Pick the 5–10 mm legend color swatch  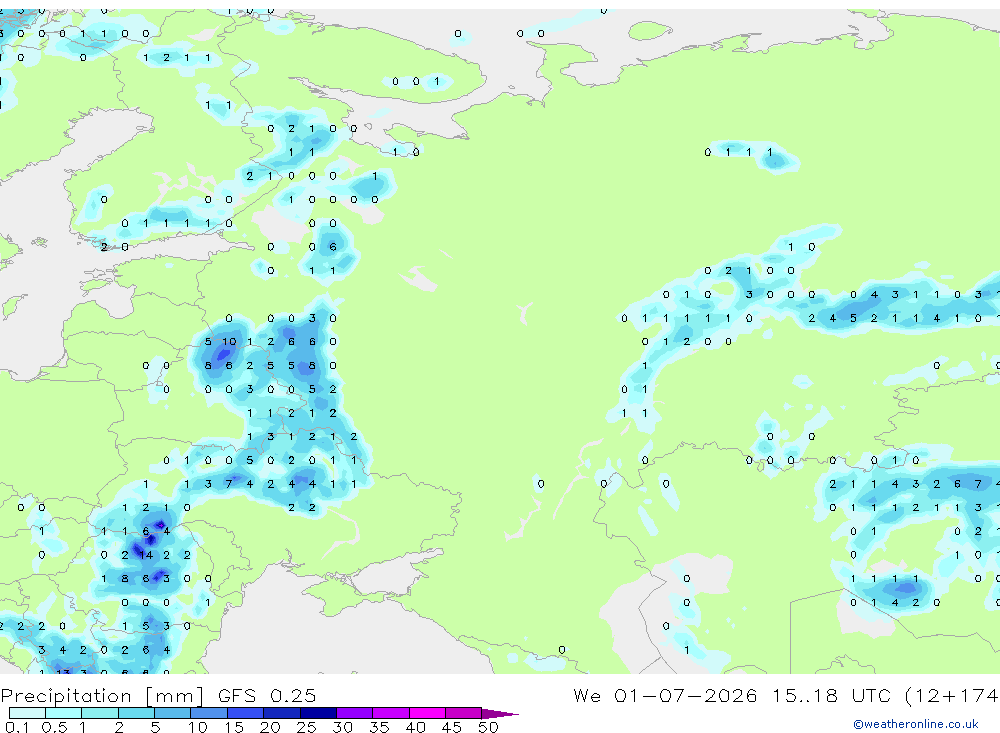pyautogui.click(x=173, y=713)
